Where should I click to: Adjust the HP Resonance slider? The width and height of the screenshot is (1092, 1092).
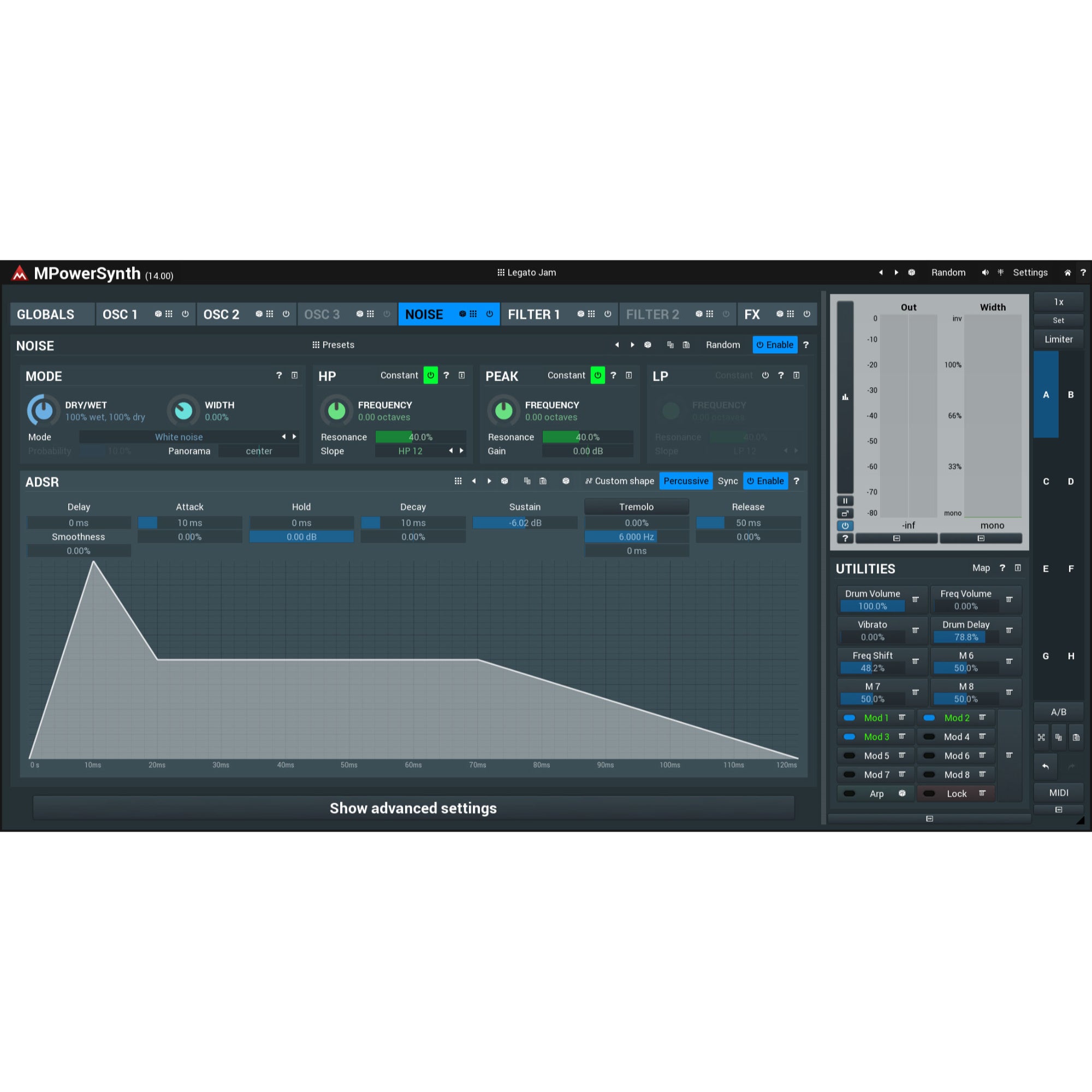pyautogui.click(x=420, y=437)
